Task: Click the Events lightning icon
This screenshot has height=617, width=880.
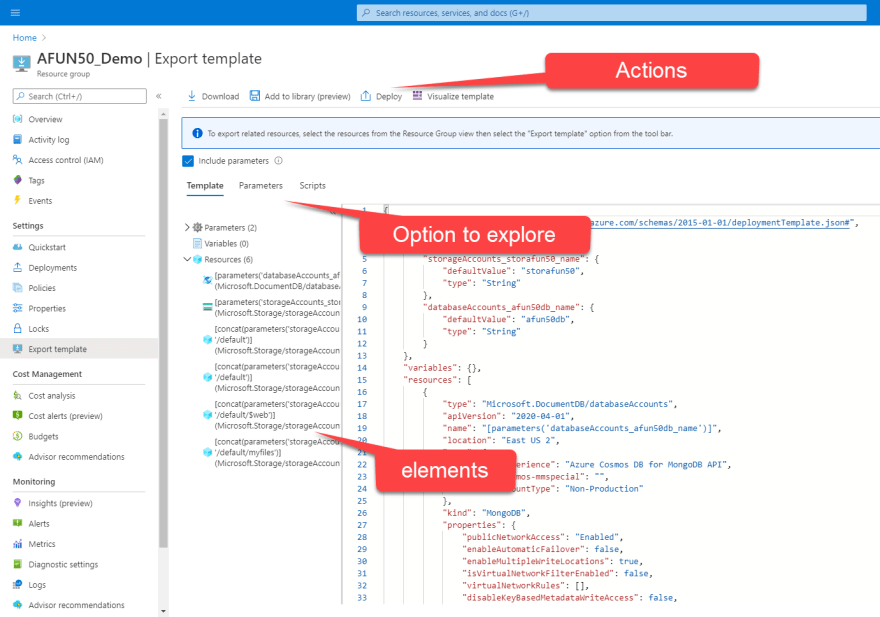Action: 17,200
